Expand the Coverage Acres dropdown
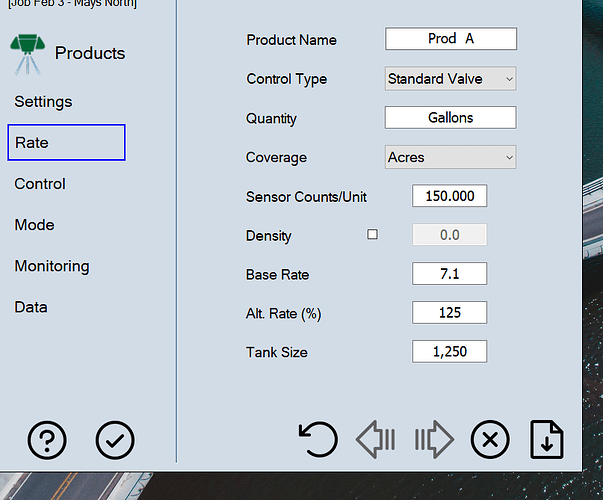Image resolution: width=603 pixels, height=500 pixels. tap(450, 157)
